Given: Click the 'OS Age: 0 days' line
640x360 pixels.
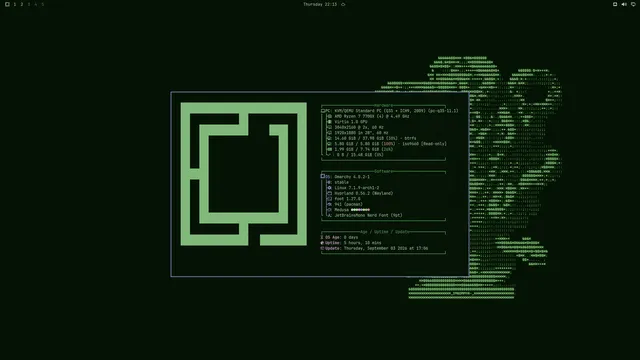Looking at the screenshot, I should [x=339, y=237].
